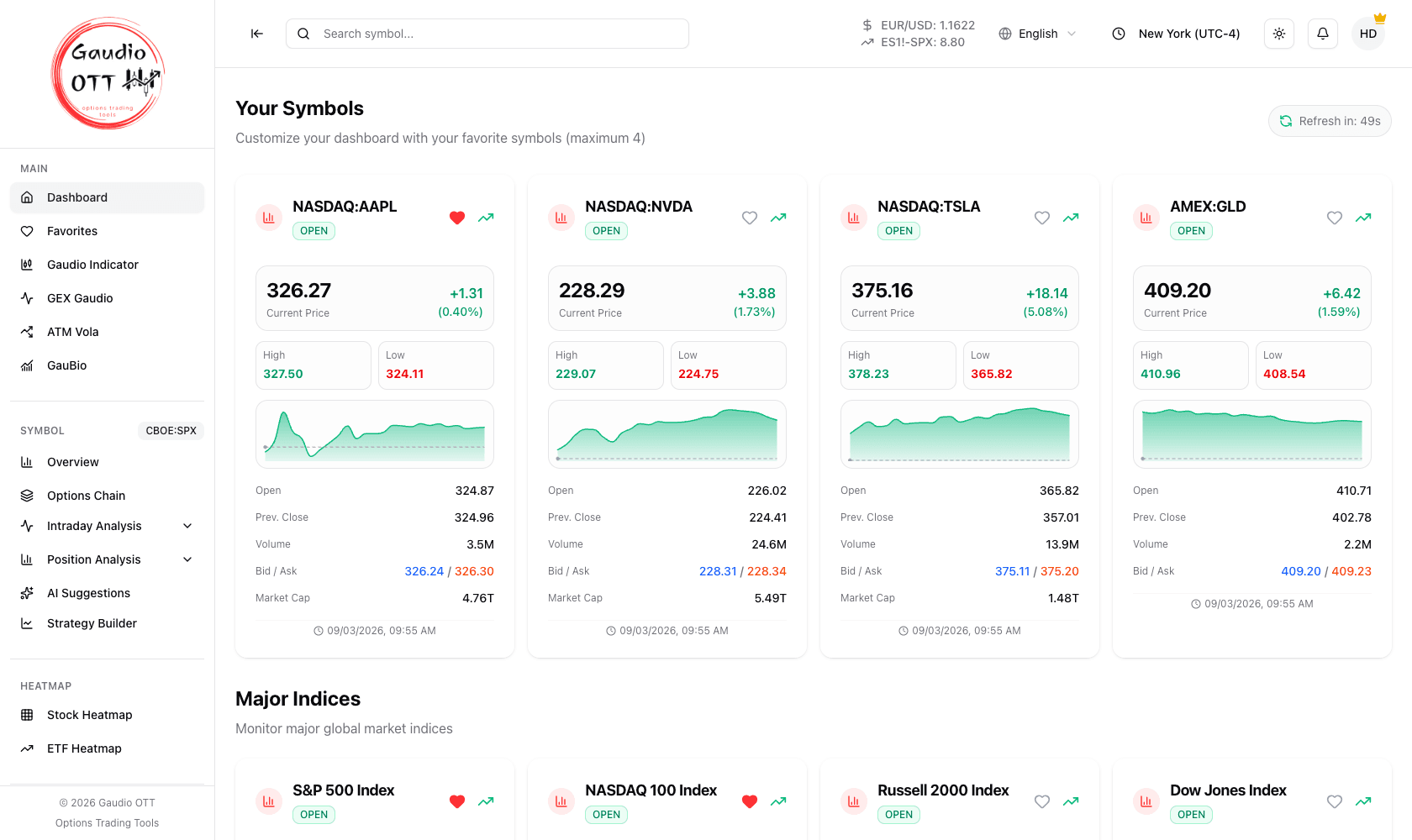Screen dimensions: 1412x840
Task: Favorite the Dow Jones Index heart
Action: 1335,801
